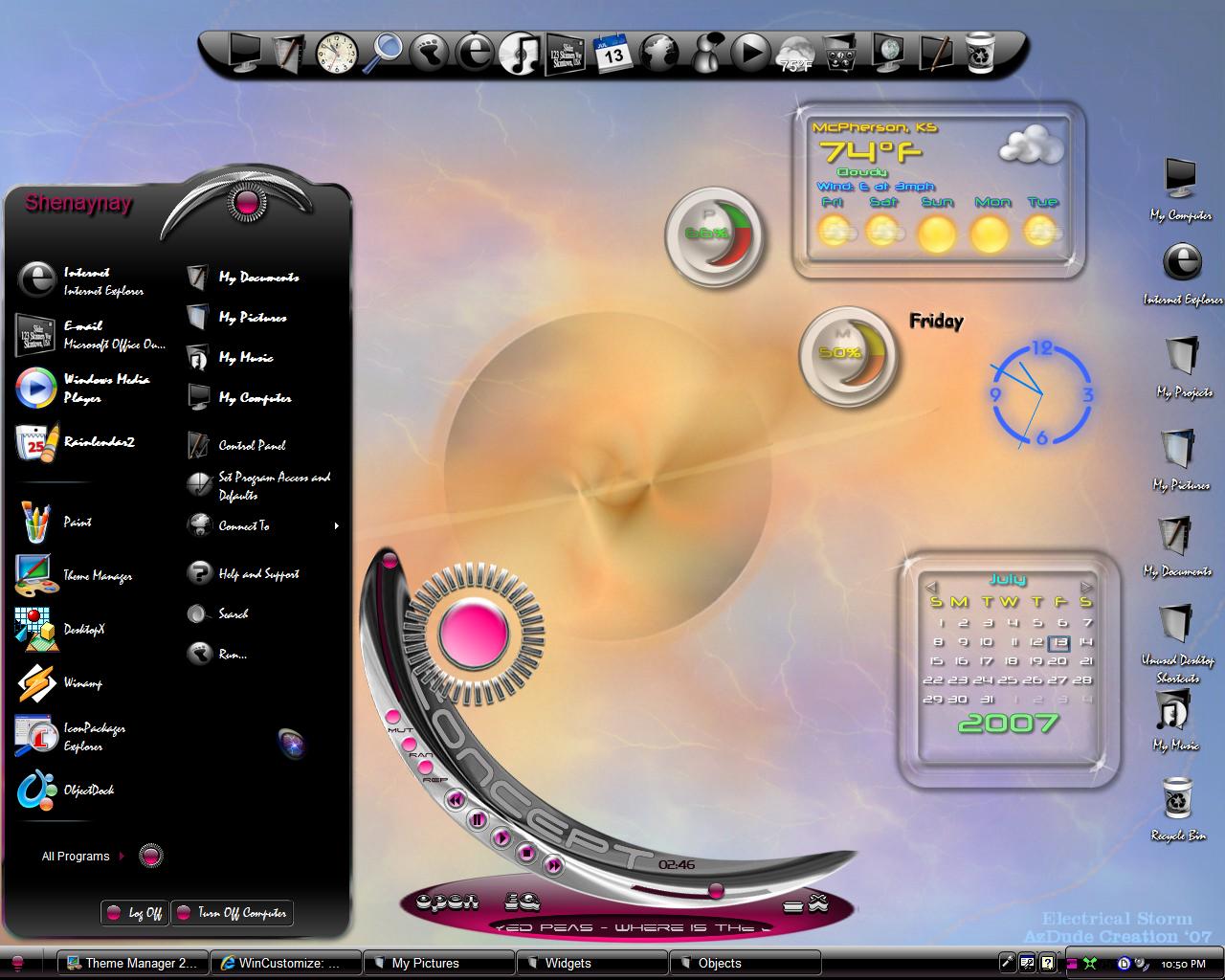1225x980 pixels.
Task: Click the player seek slider knob
Action: 715,891
